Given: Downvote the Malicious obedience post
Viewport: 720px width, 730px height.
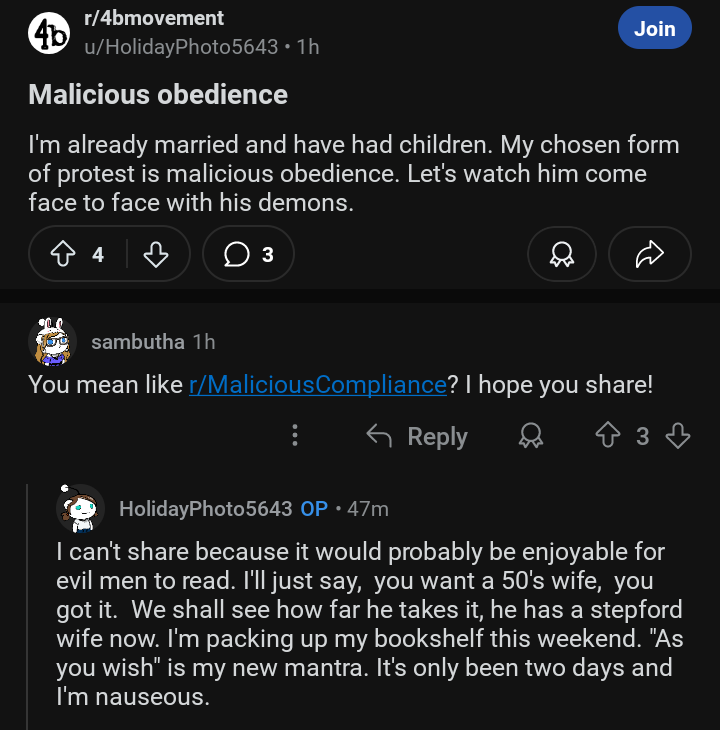Looking at the screenshot, I should (x=156, y=255).
